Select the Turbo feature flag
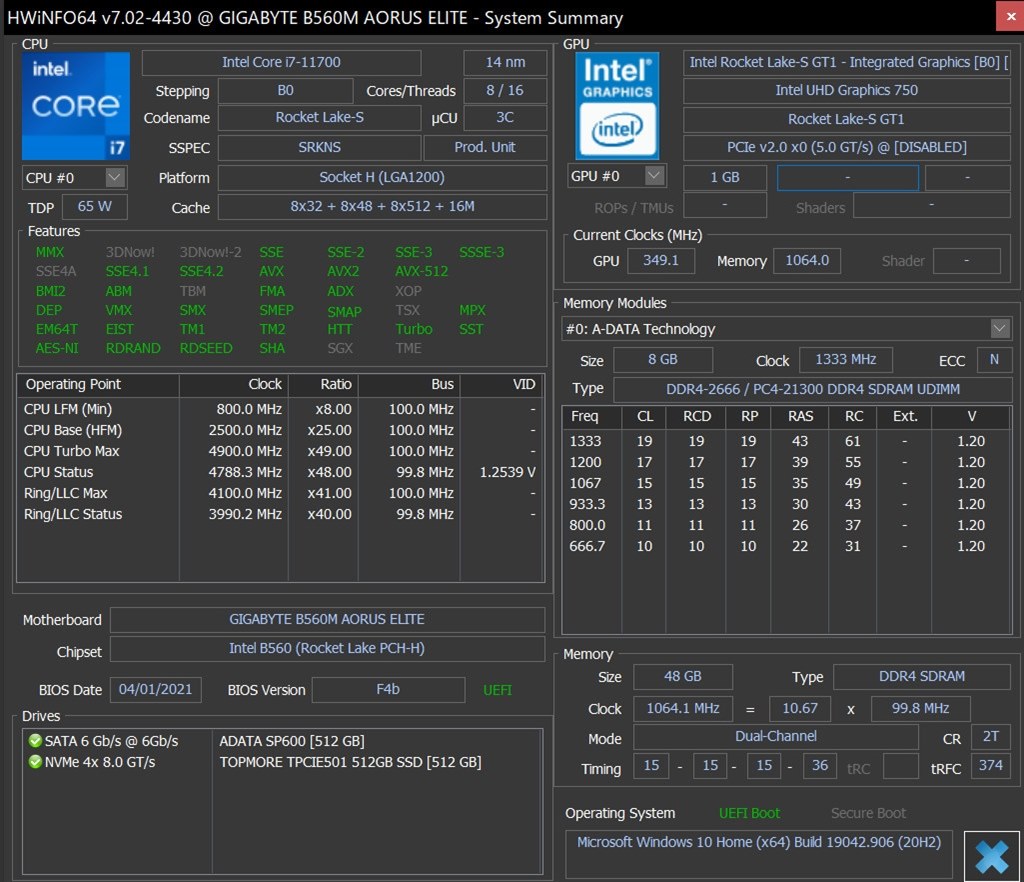The width and height of the screenshot is (1024, 882). (x=414, y=329)
